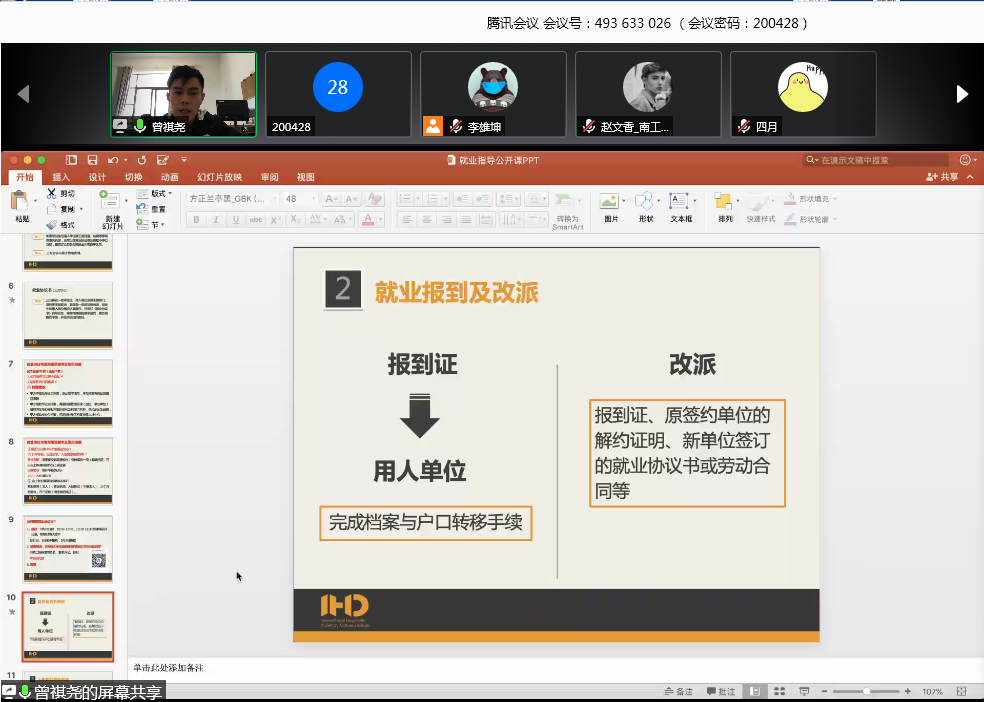Screen dimensions: 984x702
Task: Open Comments (批注) from status bar
Action: (x=721, y=691)
